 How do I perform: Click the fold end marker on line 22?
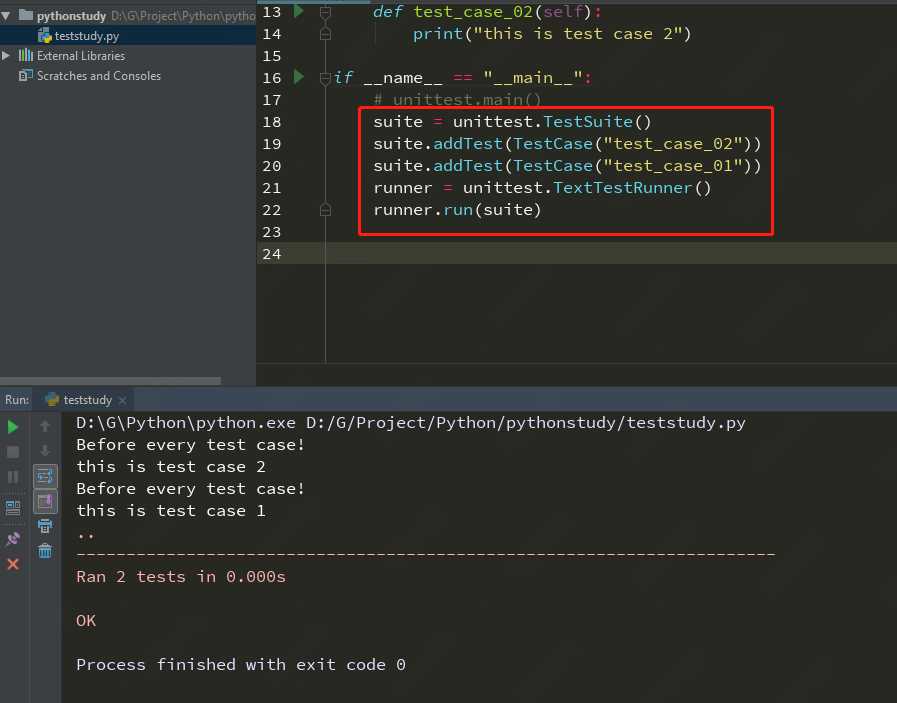[325, 210]
